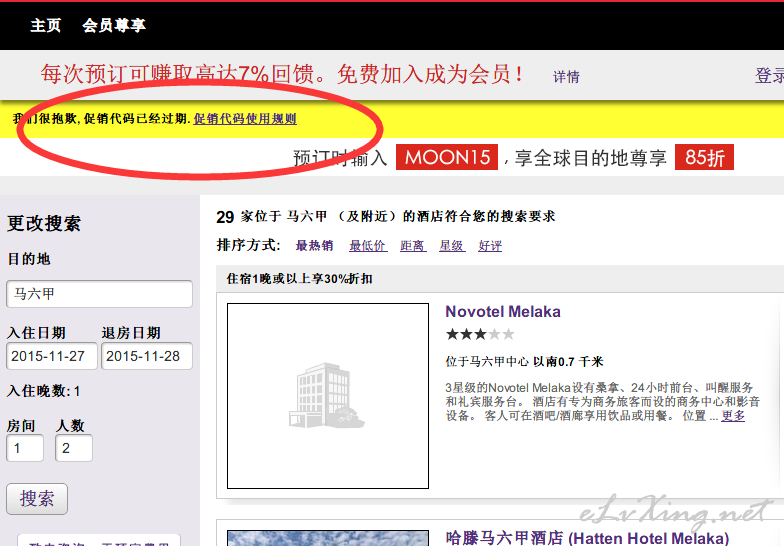Open the Novotel Melaka hotel title link

[x=503, y=312]
